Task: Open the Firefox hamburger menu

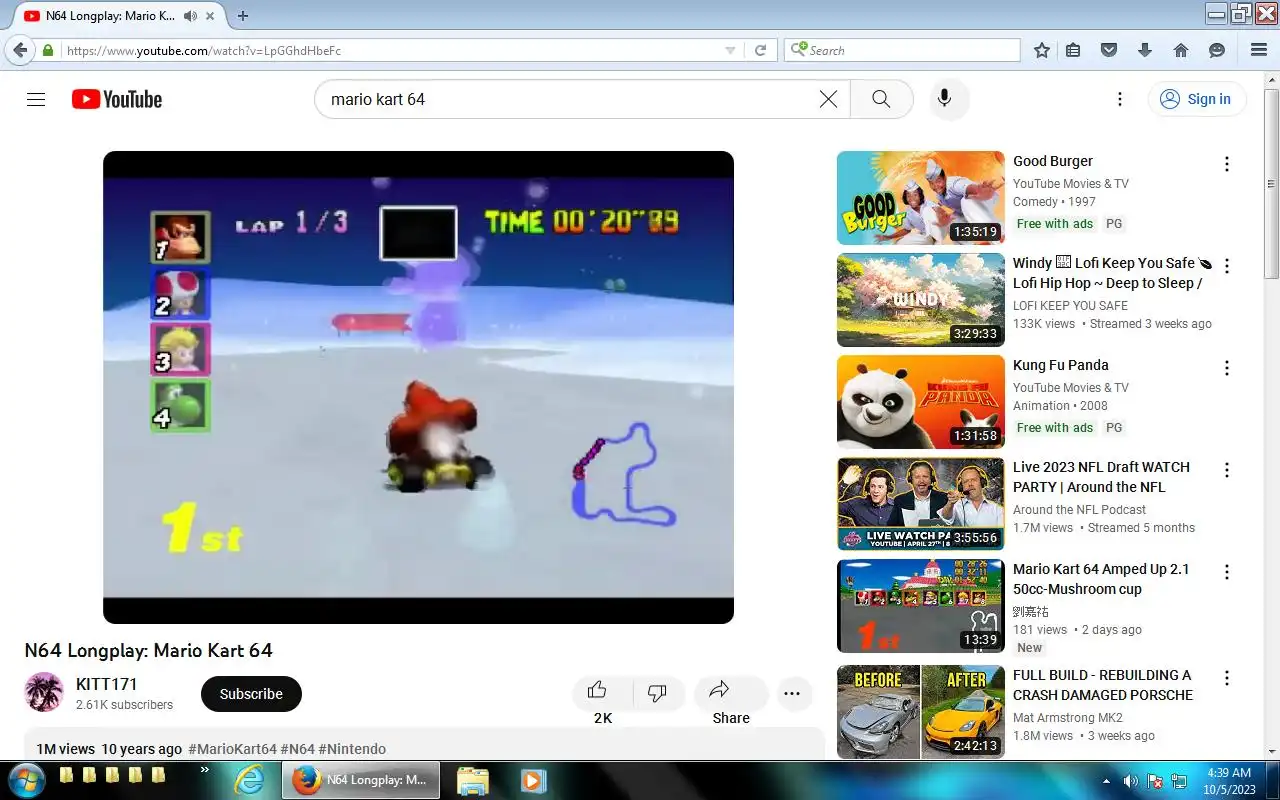Action: click(x=1259, y=50)
